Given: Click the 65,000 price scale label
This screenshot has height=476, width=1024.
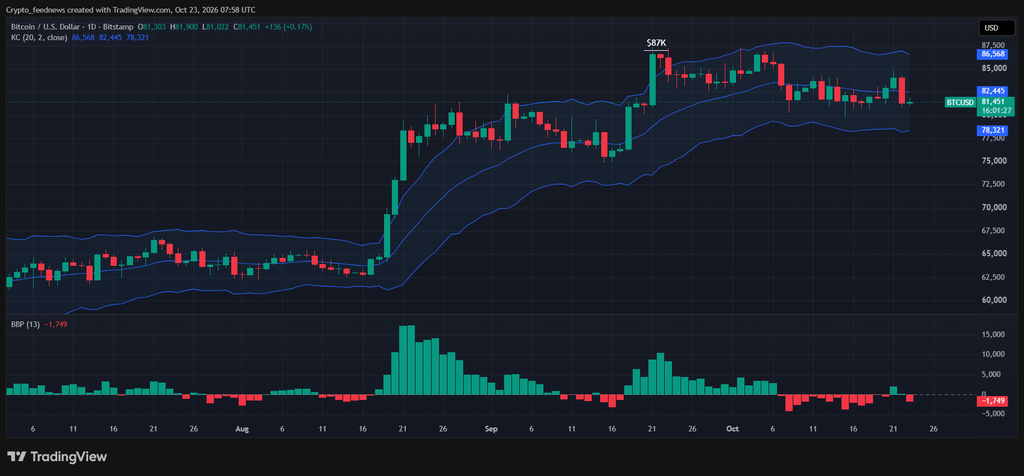Looking at the screenshot, I should pyautogui.click(x=992, y=254).
